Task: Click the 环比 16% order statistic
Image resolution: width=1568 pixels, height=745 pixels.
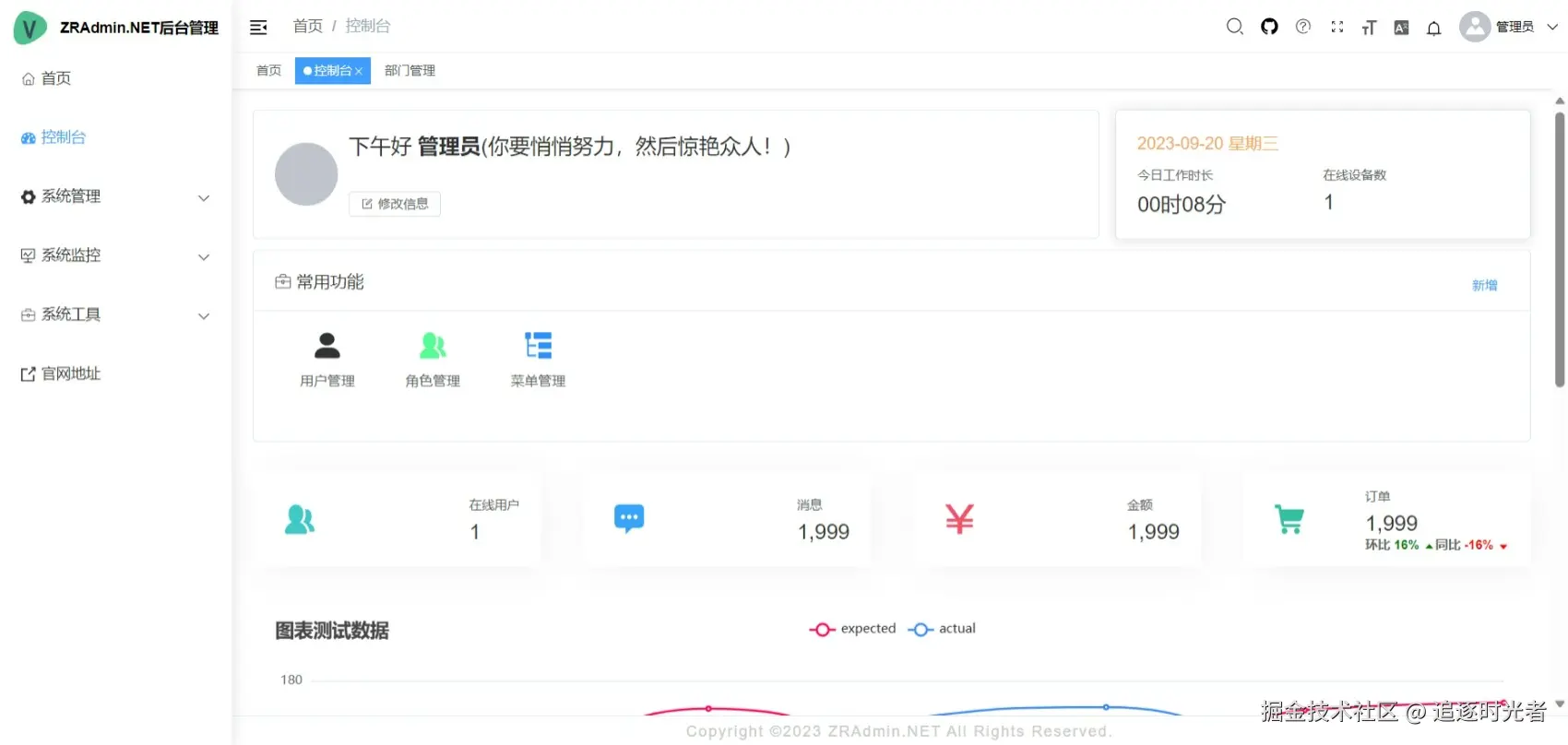Action: [x=1398, y=545]
